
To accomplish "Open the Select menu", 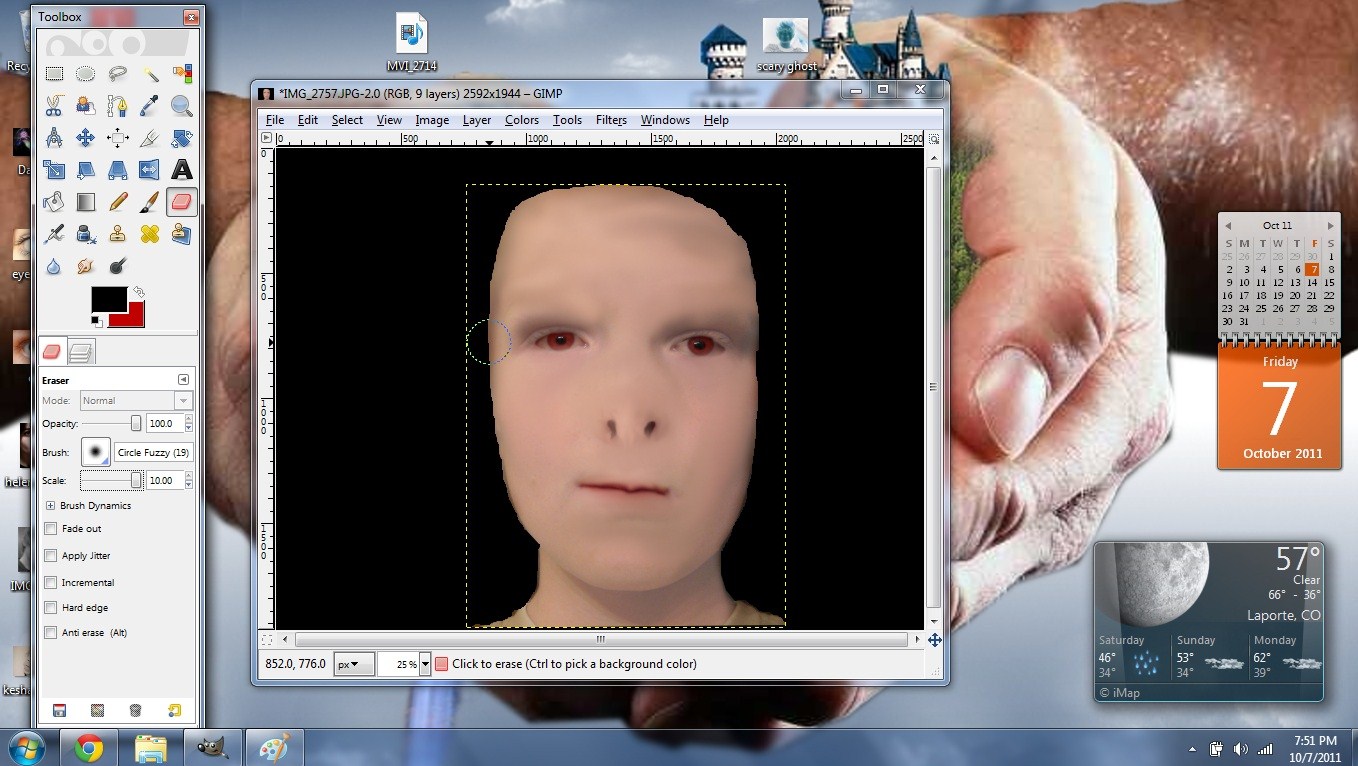I will (347, 120).
